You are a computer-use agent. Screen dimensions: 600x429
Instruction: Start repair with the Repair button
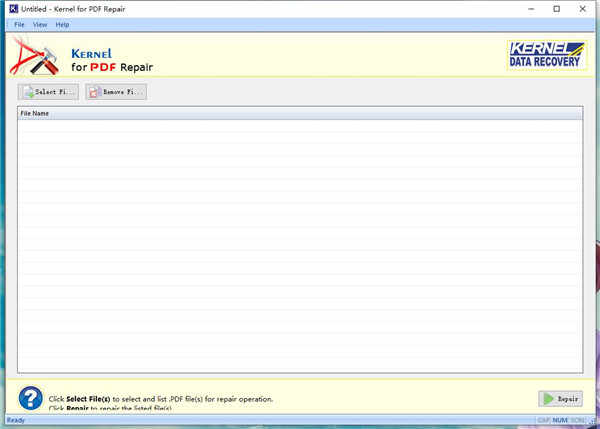click(561, 399)
